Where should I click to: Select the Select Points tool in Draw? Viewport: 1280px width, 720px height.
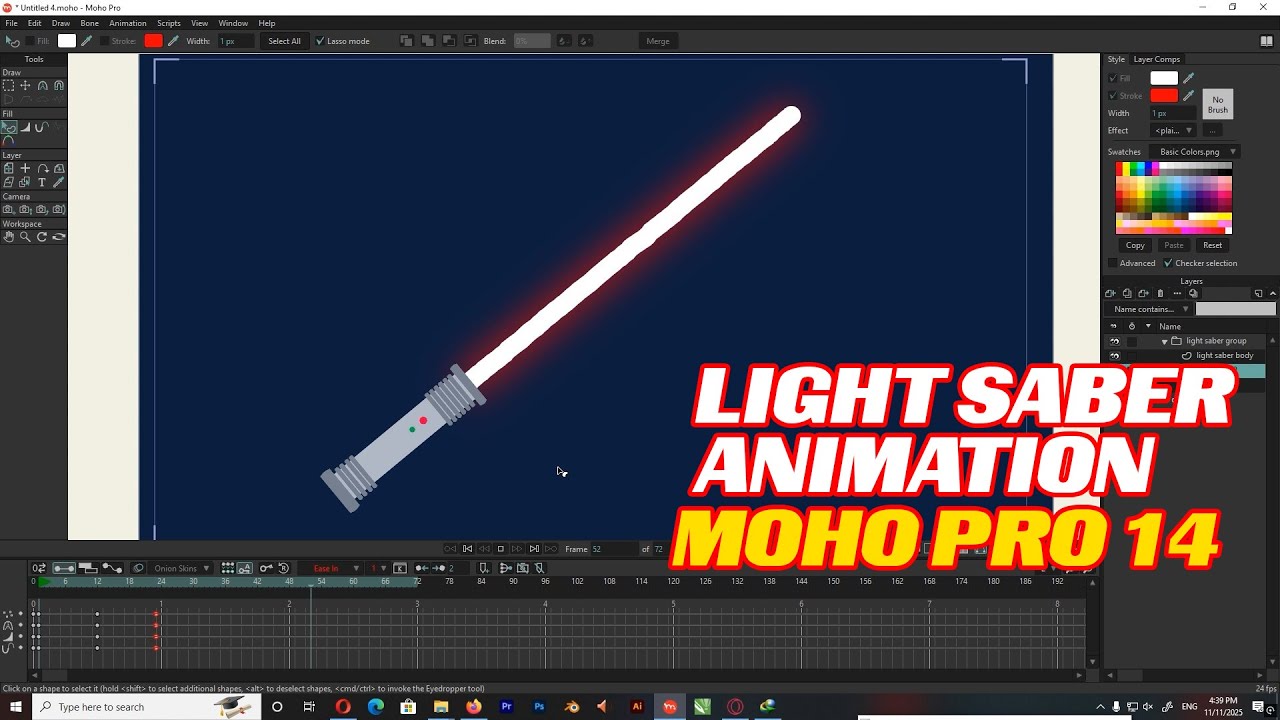click(8, 86)
